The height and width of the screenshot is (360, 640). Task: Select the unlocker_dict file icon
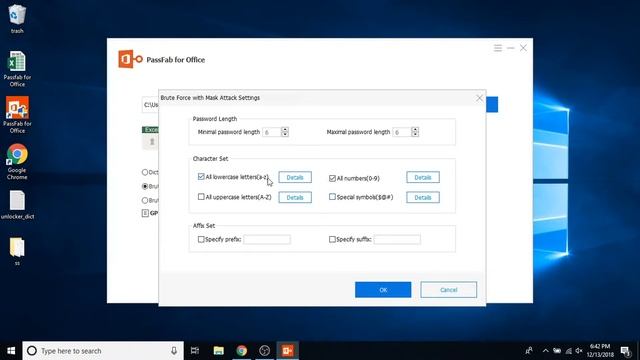[x=17, y=205]
